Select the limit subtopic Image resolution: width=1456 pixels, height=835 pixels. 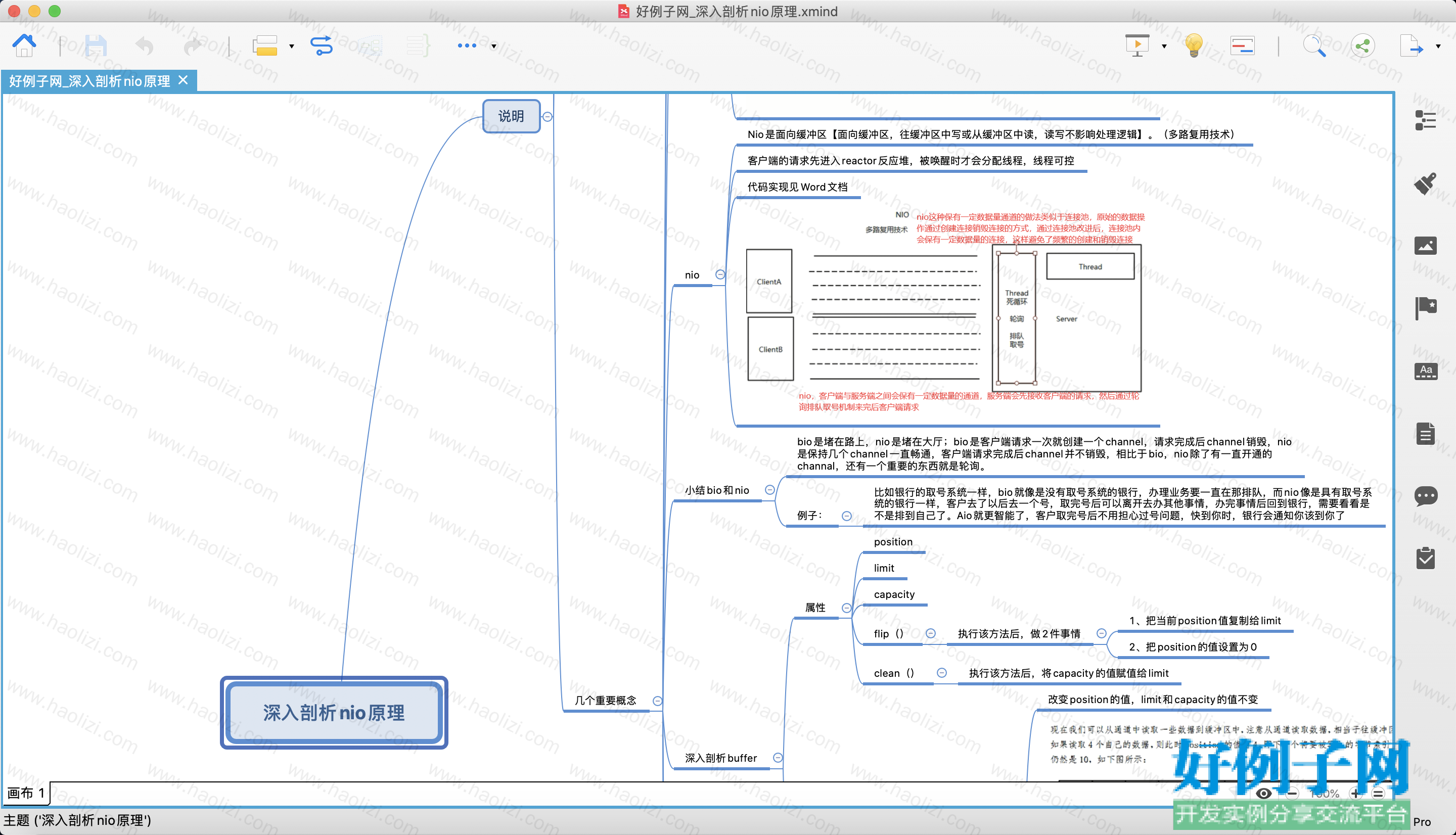tap(884, 568)
